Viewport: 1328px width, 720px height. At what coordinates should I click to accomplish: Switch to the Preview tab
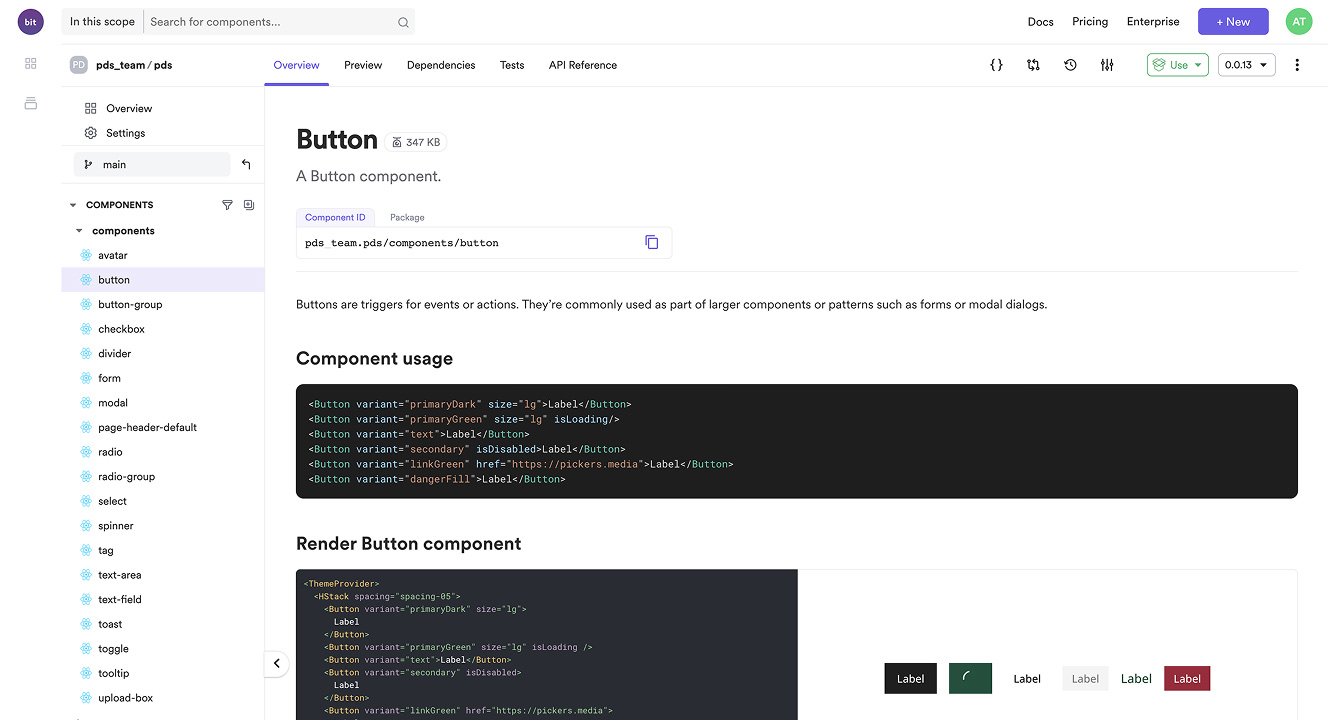pos(363,65)
